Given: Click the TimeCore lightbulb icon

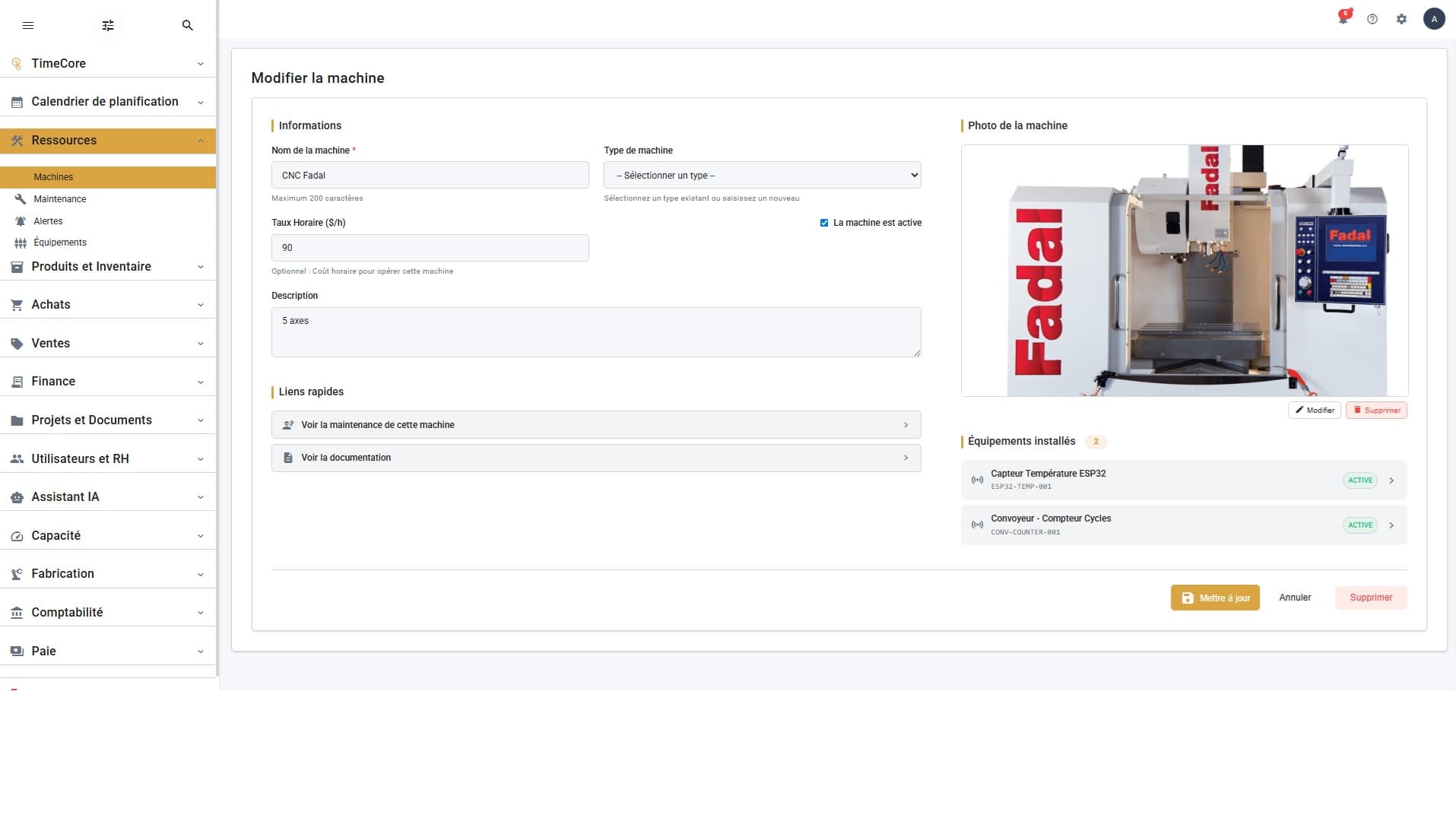Looking at the screenshot, I should coord(17,64).
